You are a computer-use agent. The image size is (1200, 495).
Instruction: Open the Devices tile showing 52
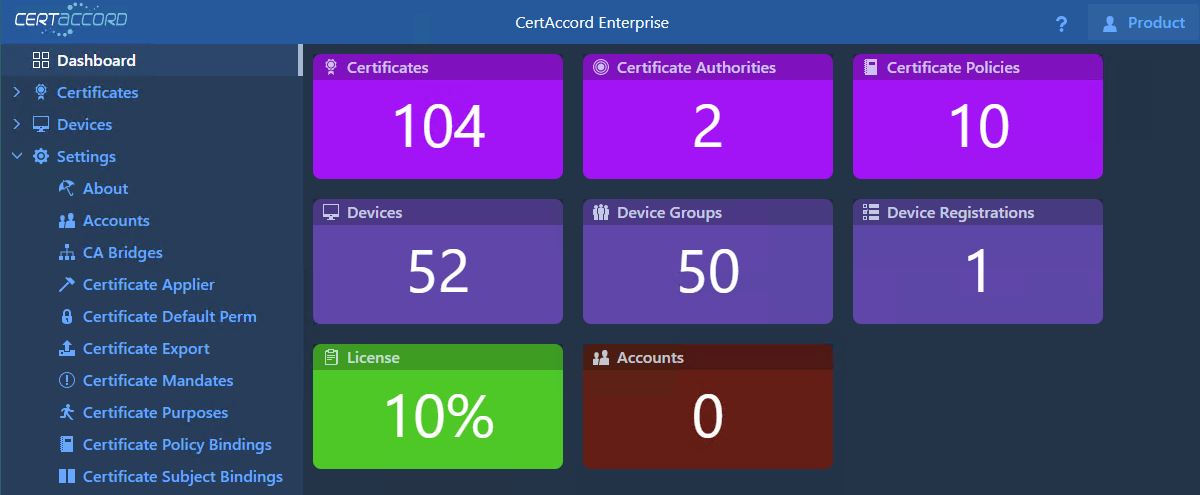click(438, 261)
